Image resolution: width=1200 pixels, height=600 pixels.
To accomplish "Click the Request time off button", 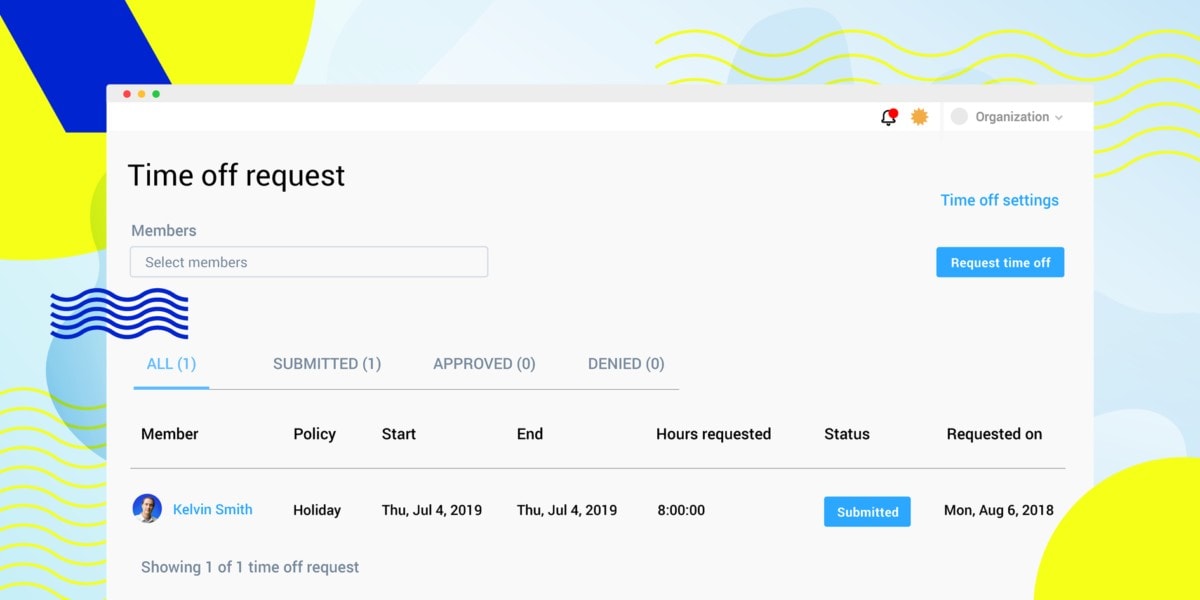I will pos(1000,262).
